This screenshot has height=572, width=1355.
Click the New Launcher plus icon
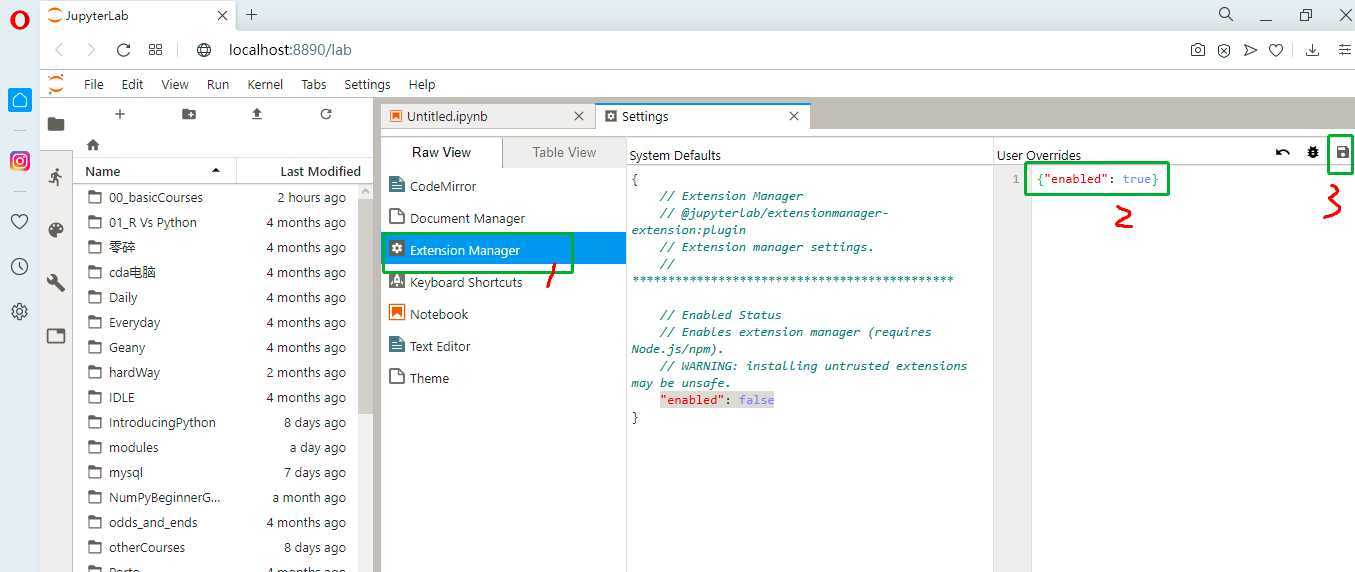tap(120, 114)
